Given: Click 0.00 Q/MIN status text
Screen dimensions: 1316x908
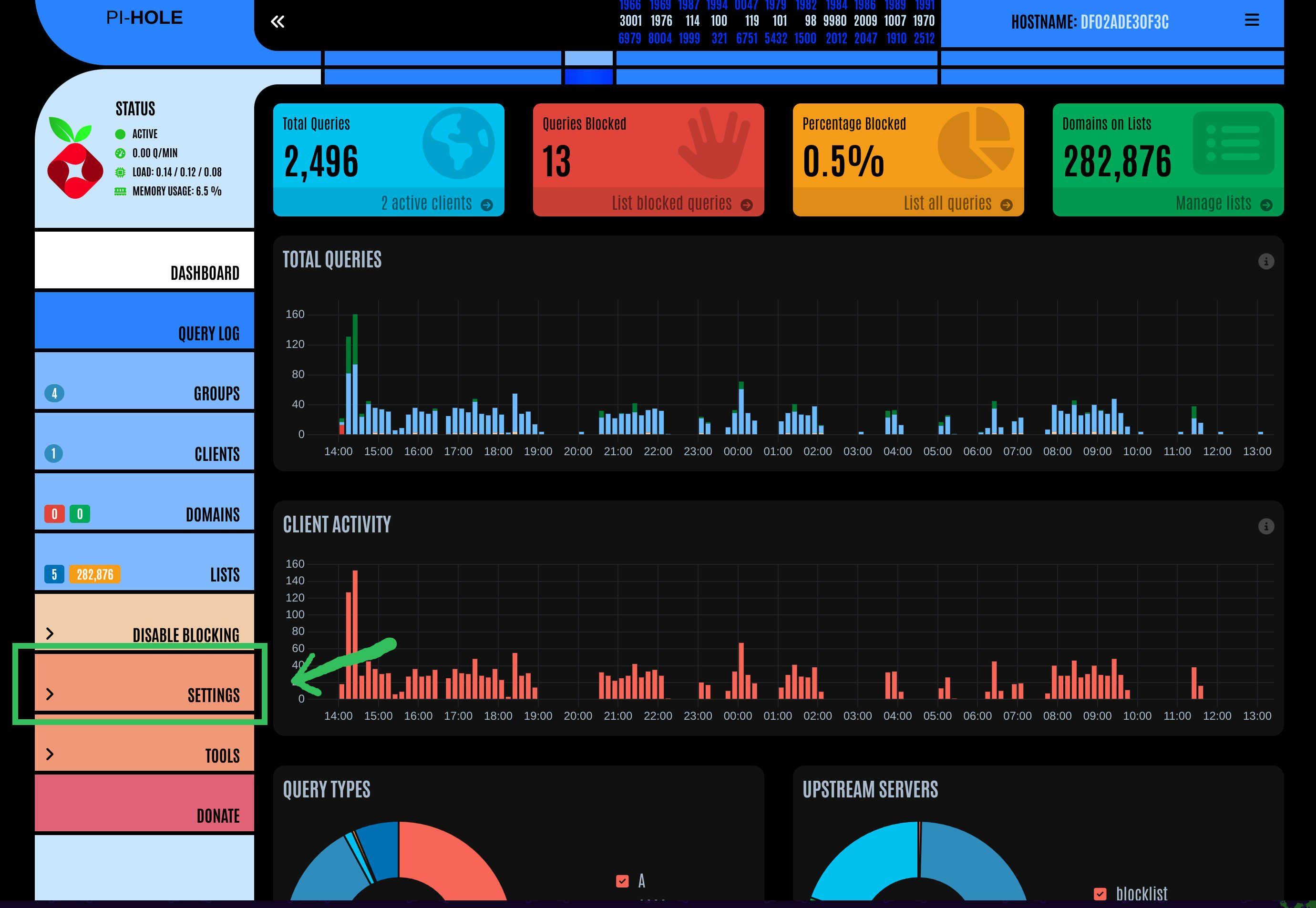Looking at the screenshot, I should click(155, 153).
